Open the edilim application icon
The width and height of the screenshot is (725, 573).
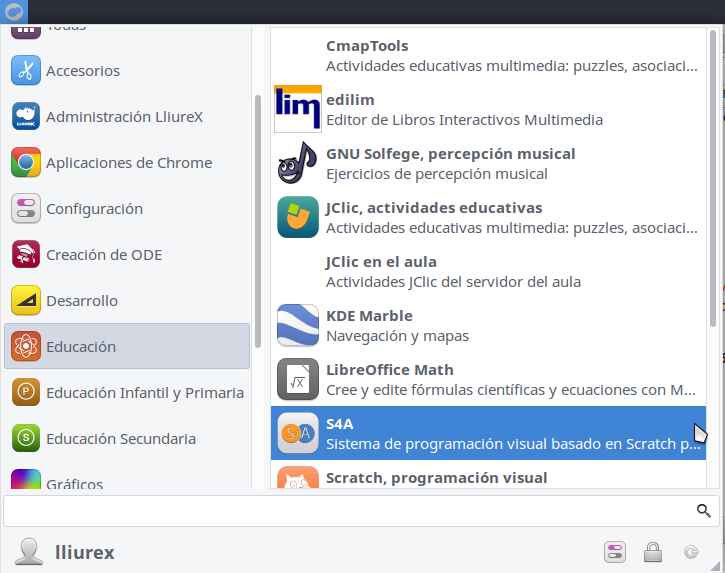click(297, 109)
